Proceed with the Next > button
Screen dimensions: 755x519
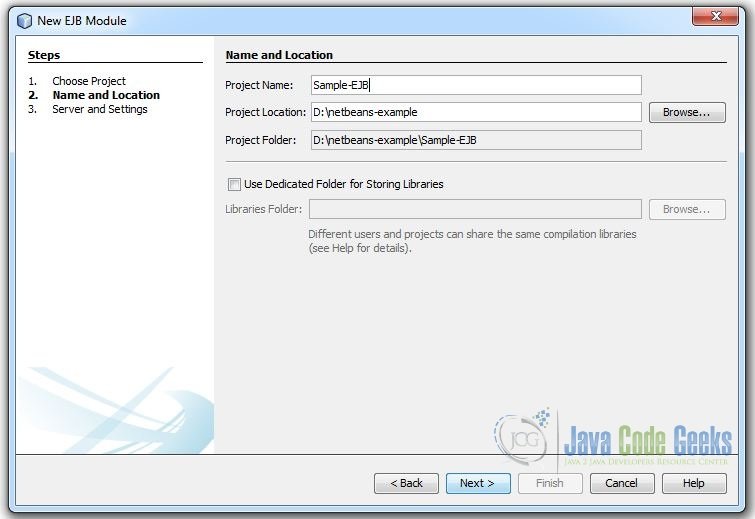(478, 483)
